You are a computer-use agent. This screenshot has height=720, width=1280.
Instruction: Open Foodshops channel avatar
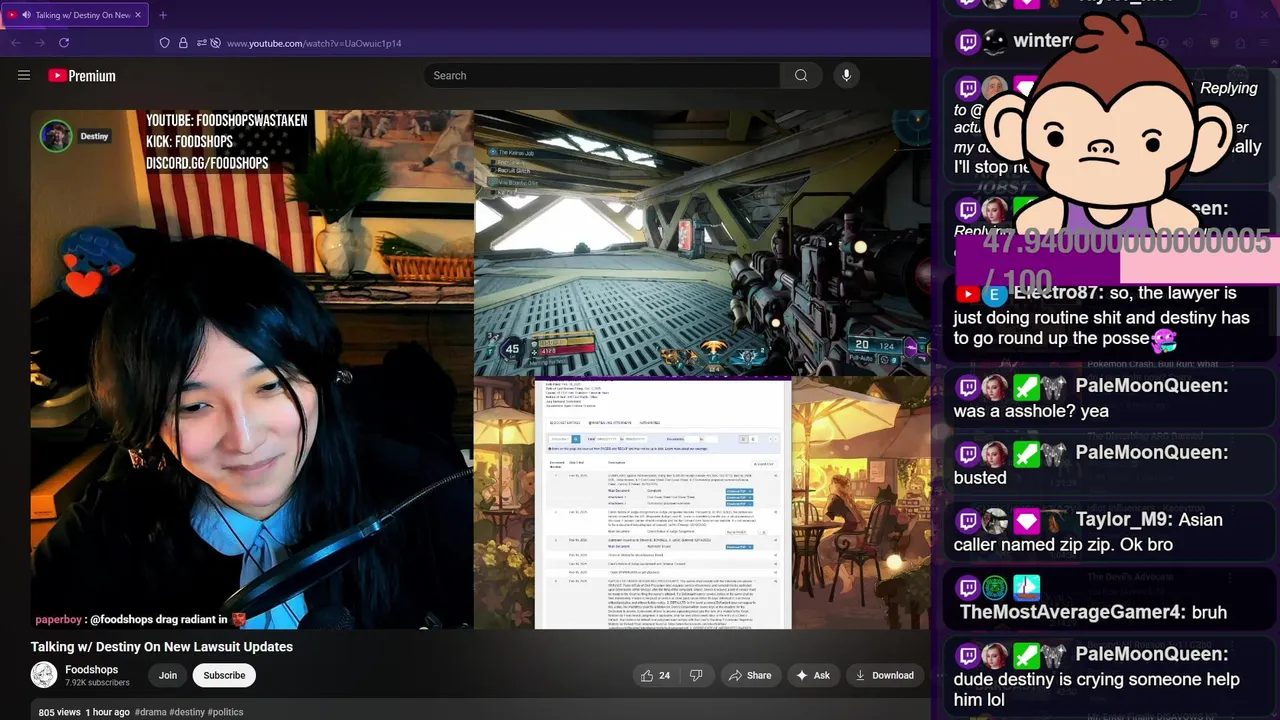pyautogui.click(x=44, y=675)
